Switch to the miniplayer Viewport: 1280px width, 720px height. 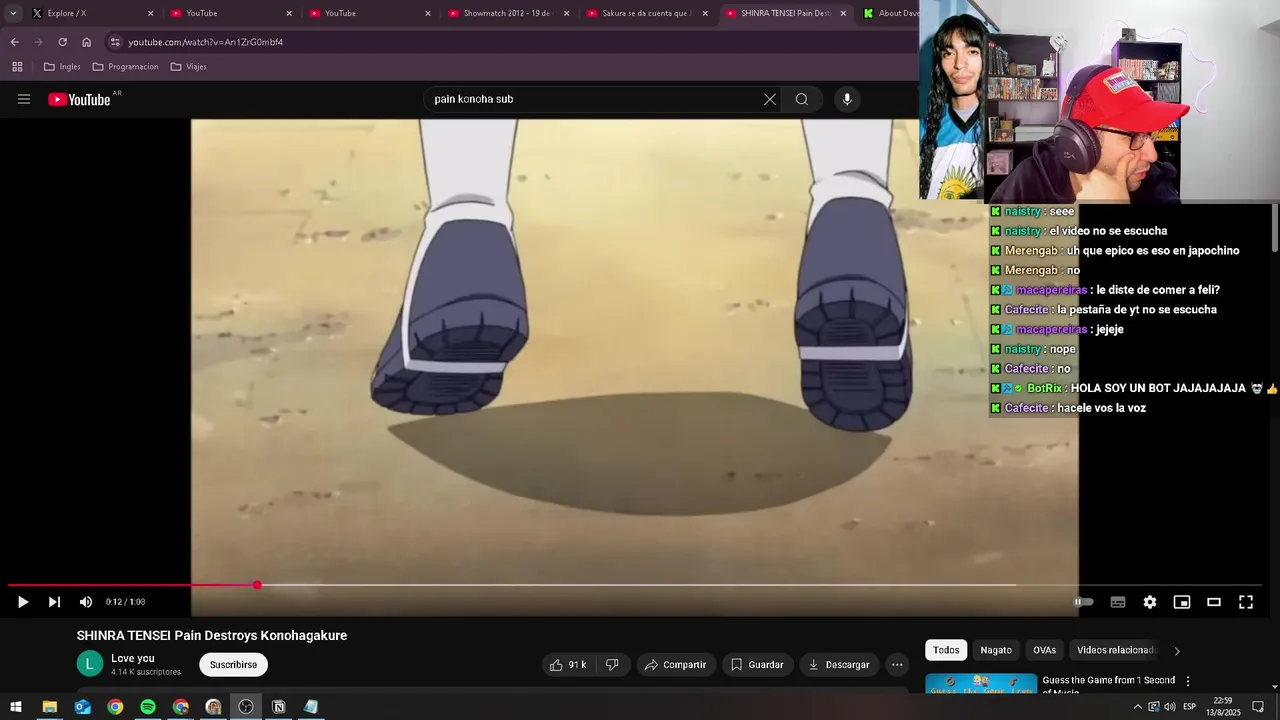coord(1182,602)
